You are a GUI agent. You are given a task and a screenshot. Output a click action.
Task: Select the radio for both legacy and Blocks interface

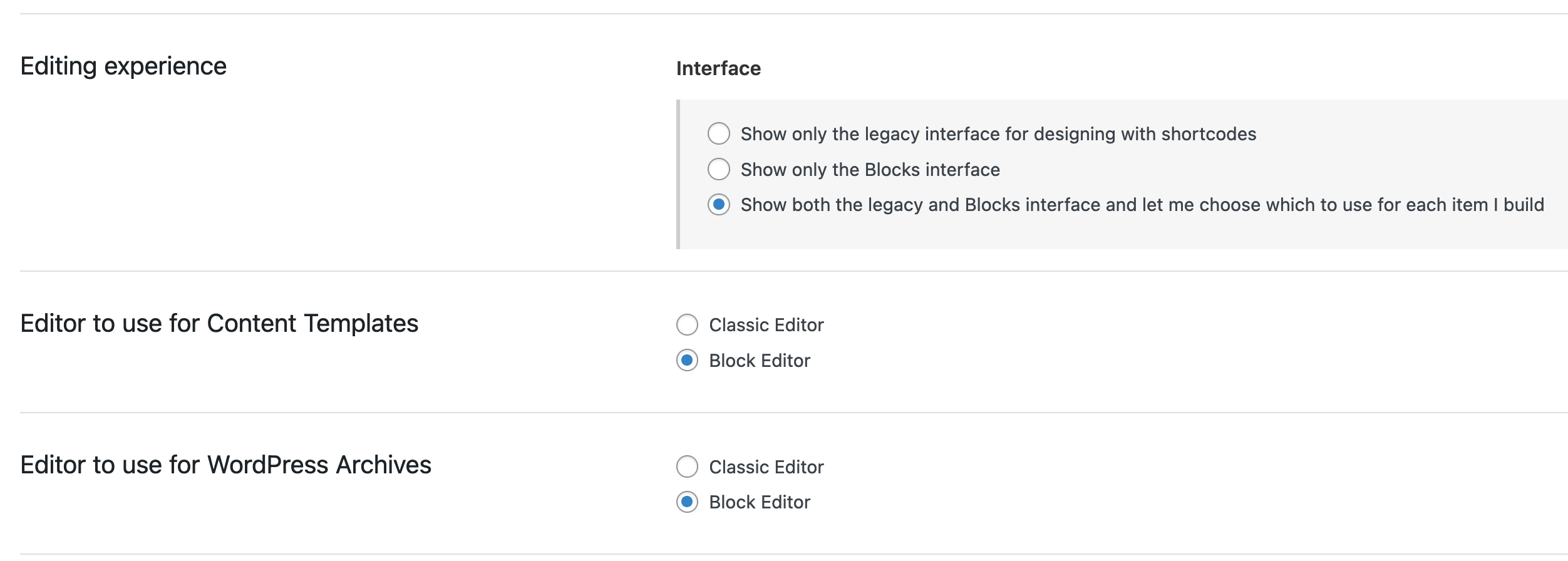pyautogui.click(x=718, y=205)
